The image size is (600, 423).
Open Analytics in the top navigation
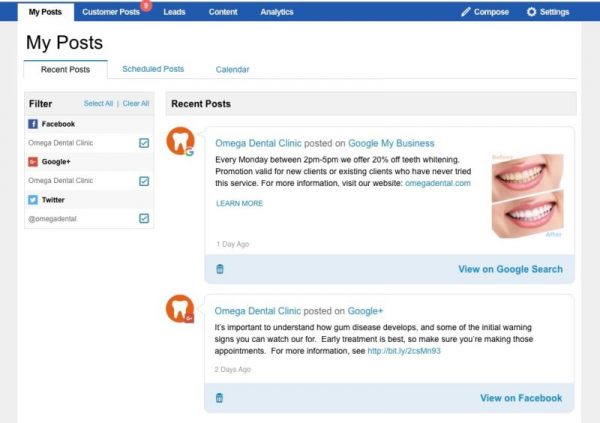point(277,12)
